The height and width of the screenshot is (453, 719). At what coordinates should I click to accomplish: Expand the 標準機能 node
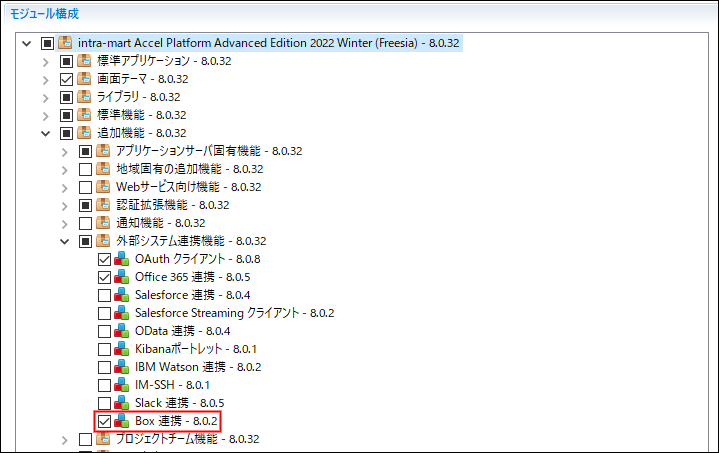(45, 116)
